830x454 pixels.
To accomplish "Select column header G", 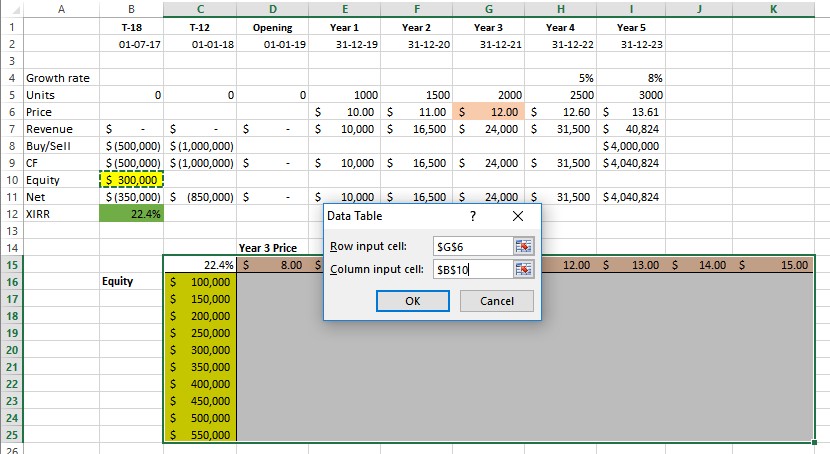I will pyautogui.click(x=489, y=9).
